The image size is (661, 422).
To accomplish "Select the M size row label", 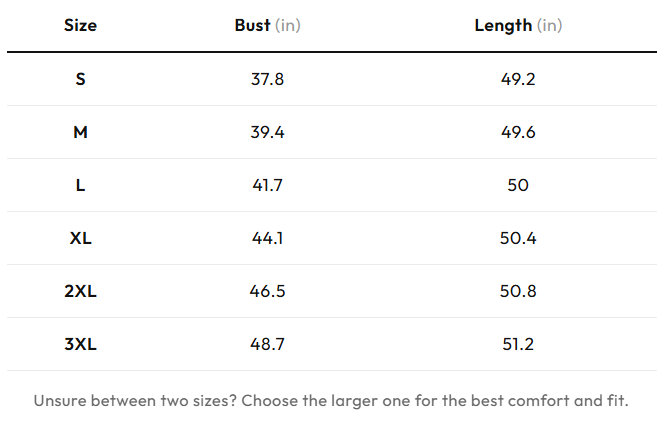I will [80, 132].
